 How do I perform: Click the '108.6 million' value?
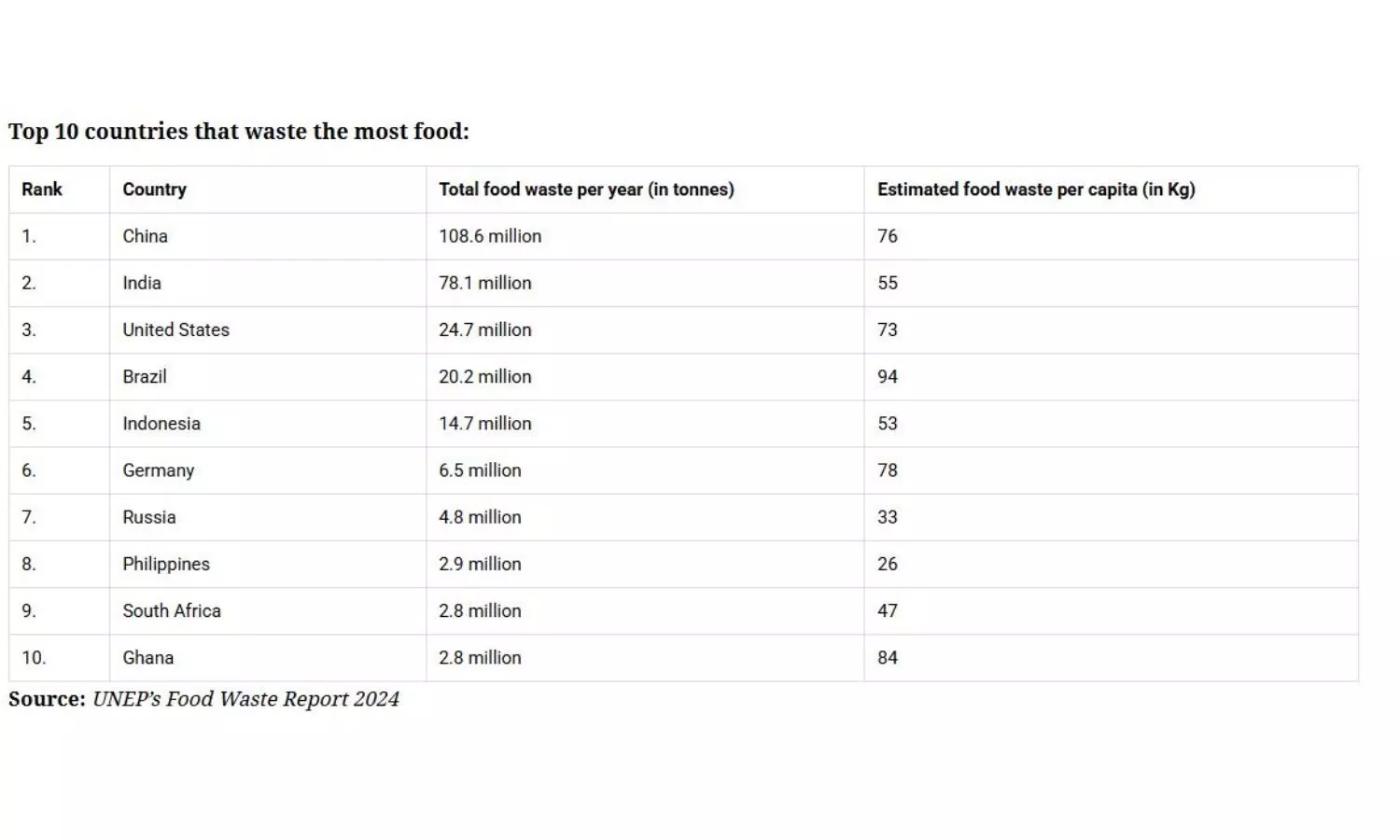click(490, 236)
